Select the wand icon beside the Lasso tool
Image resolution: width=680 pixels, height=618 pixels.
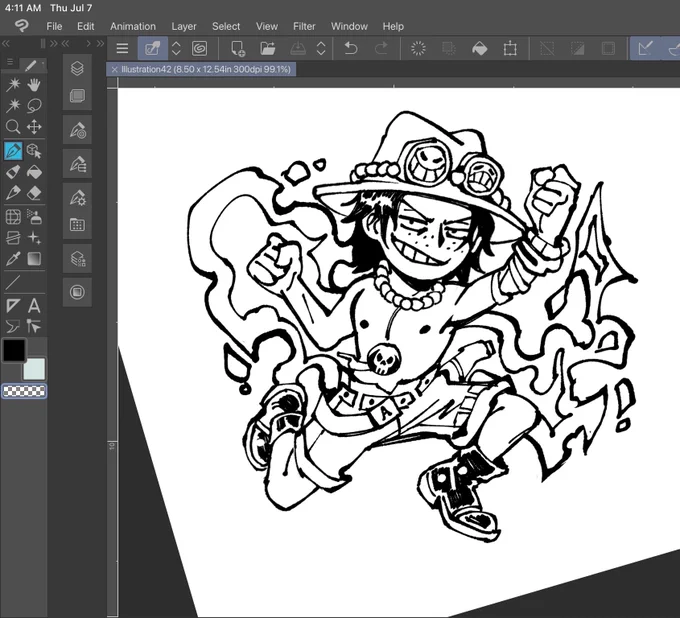tap(13, 105)
